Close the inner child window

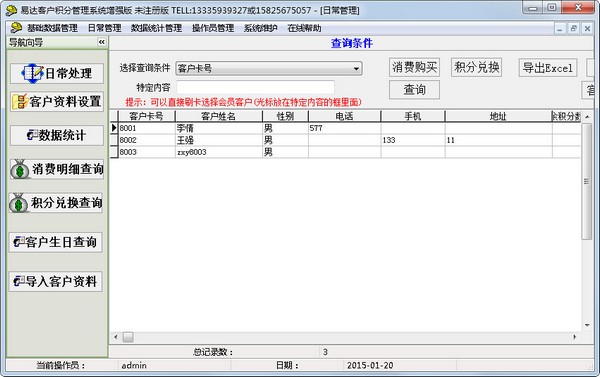click(x=587, y=28)
